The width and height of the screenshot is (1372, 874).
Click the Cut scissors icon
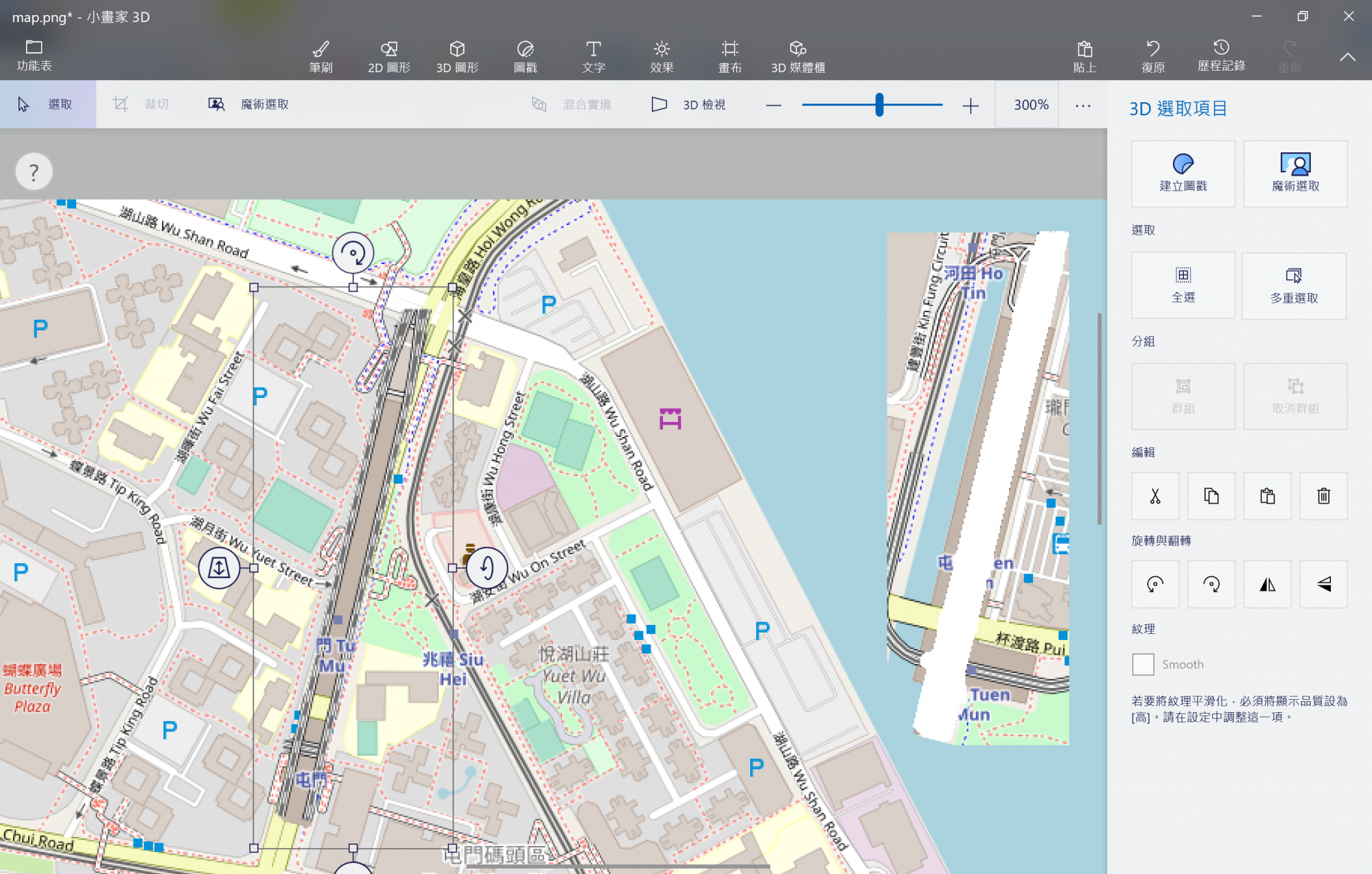(x=1155, y=495)
